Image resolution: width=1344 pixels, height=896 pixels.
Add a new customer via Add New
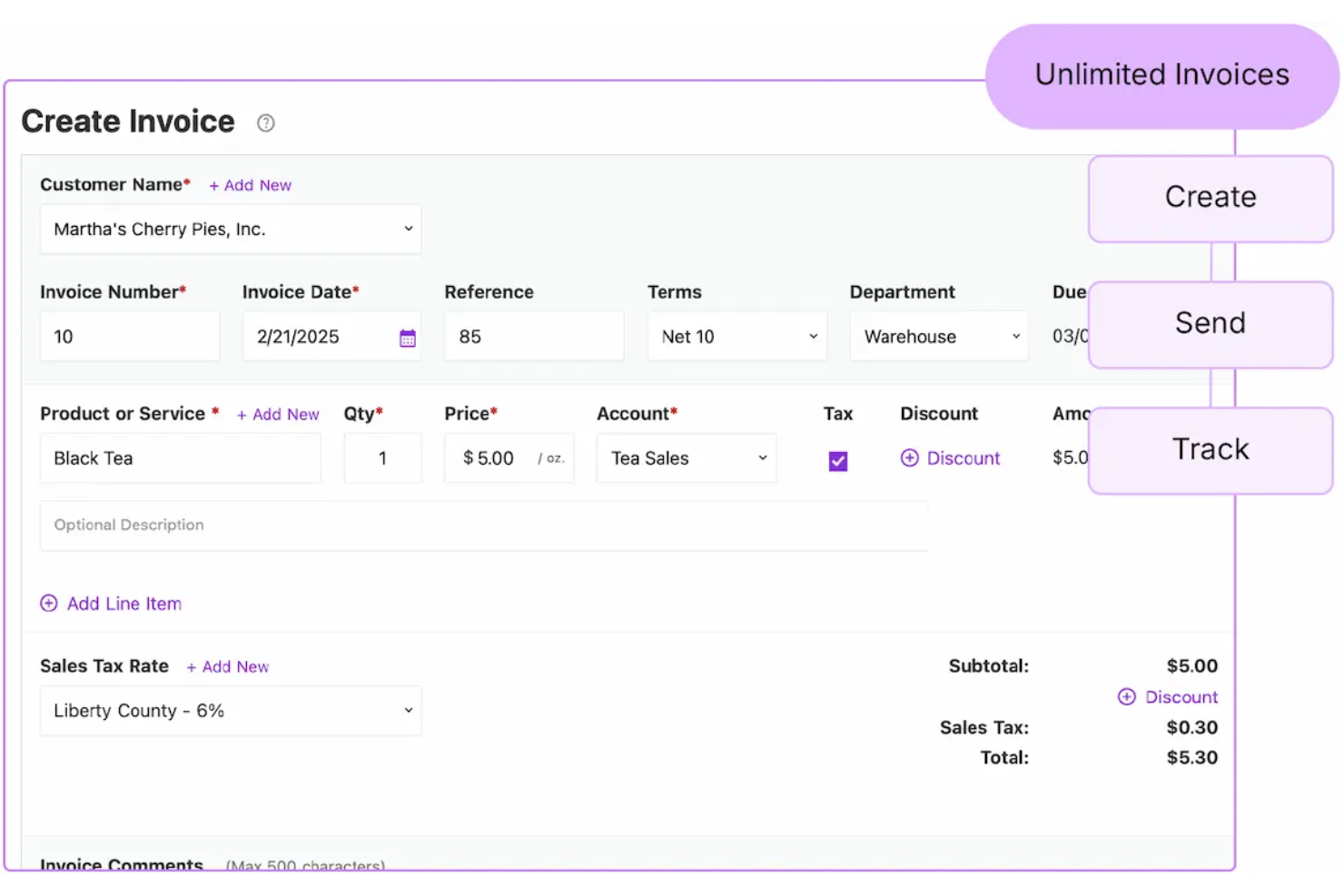(251, 184)
